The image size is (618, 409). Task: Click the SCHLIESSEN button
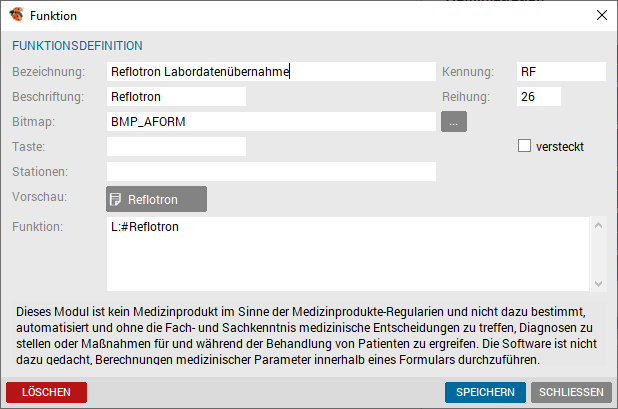click(571, 392)
